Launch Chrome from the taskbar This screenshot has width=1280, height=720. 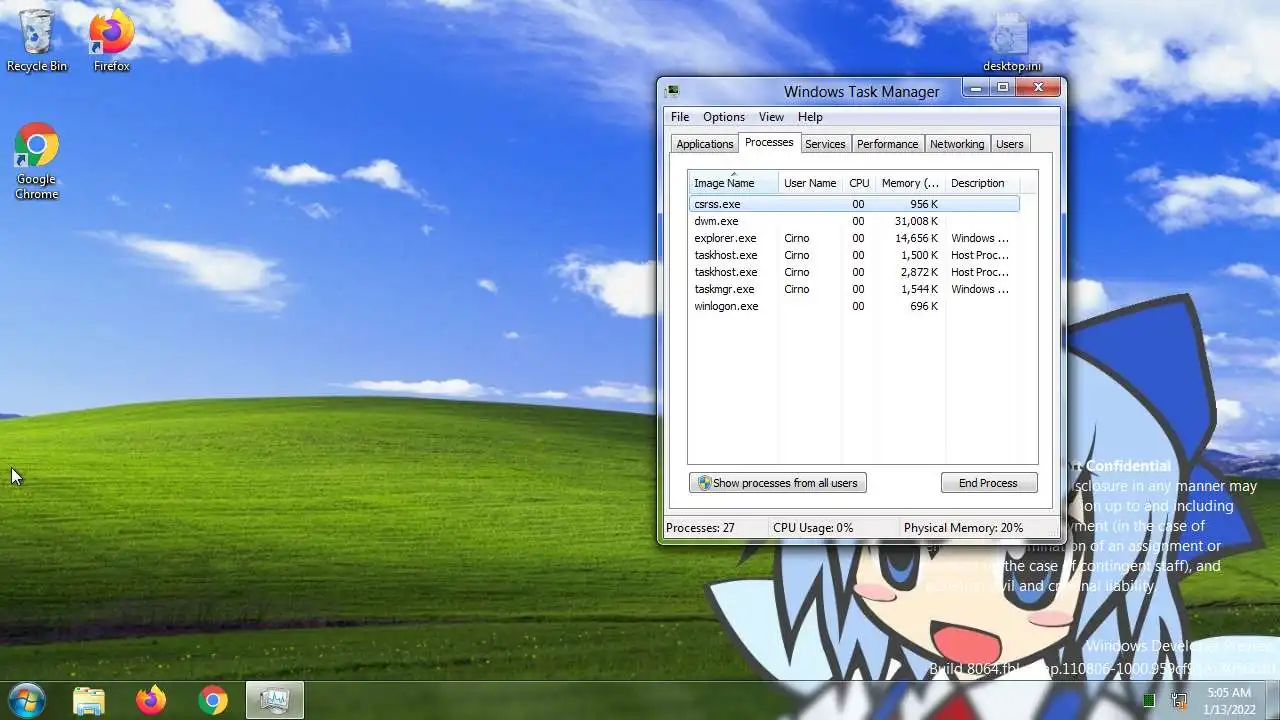pos(212,700)
